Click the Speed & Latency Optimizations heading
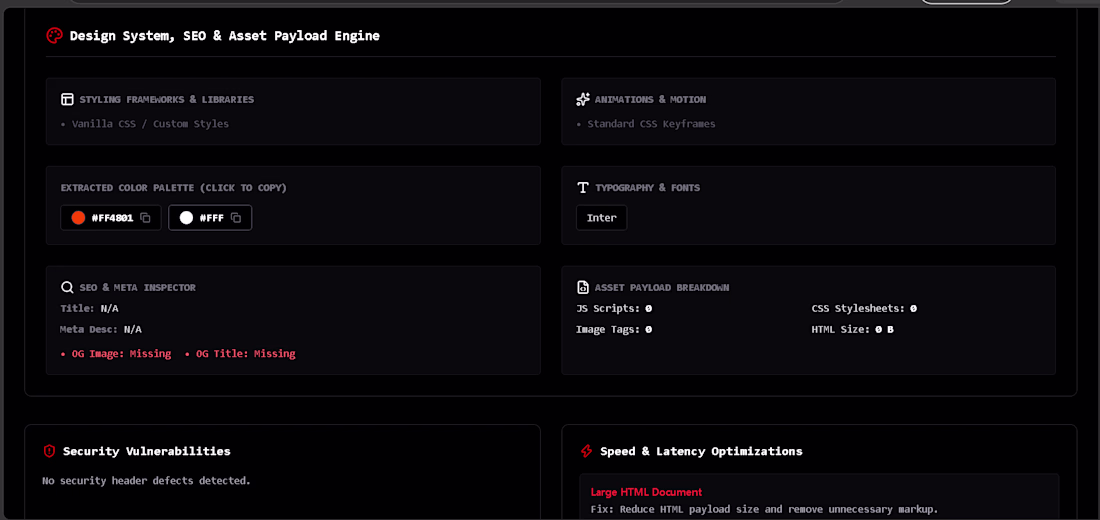The image size is (1100, 520). click(x=702, y=451)
